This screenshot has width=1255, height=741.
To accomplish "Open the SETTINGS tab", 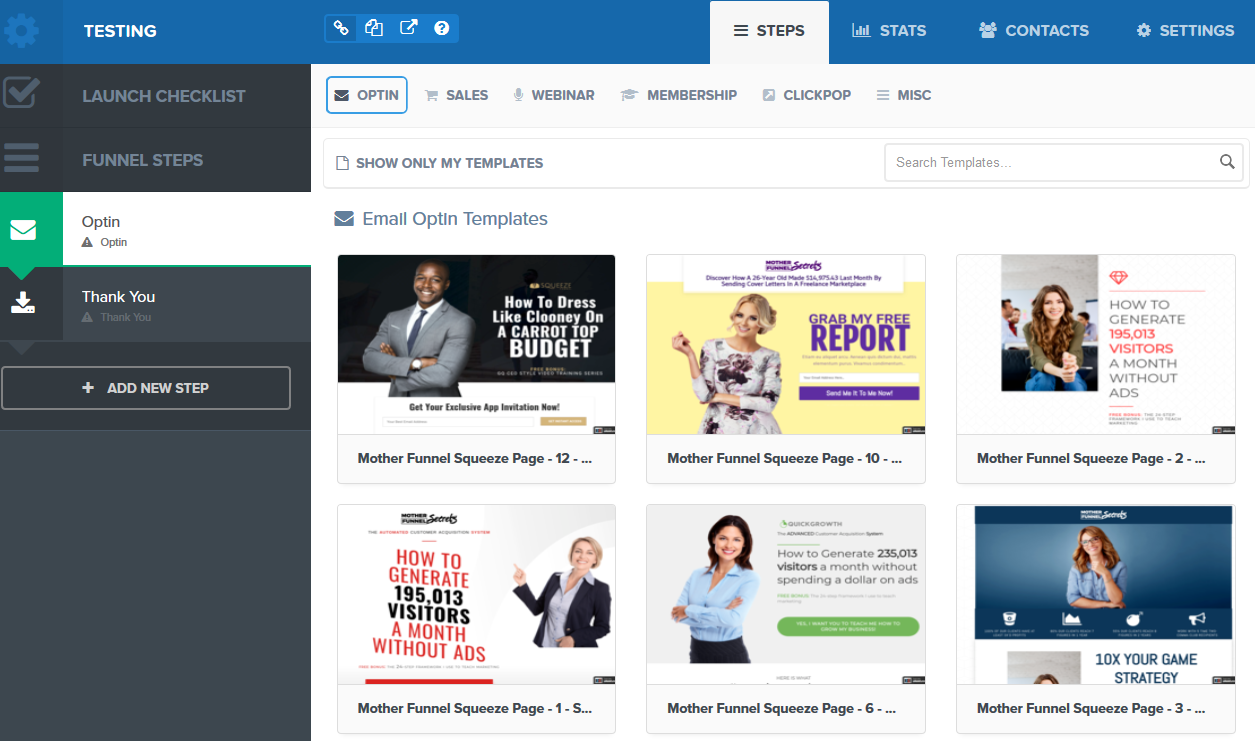I will (1185, 31).
